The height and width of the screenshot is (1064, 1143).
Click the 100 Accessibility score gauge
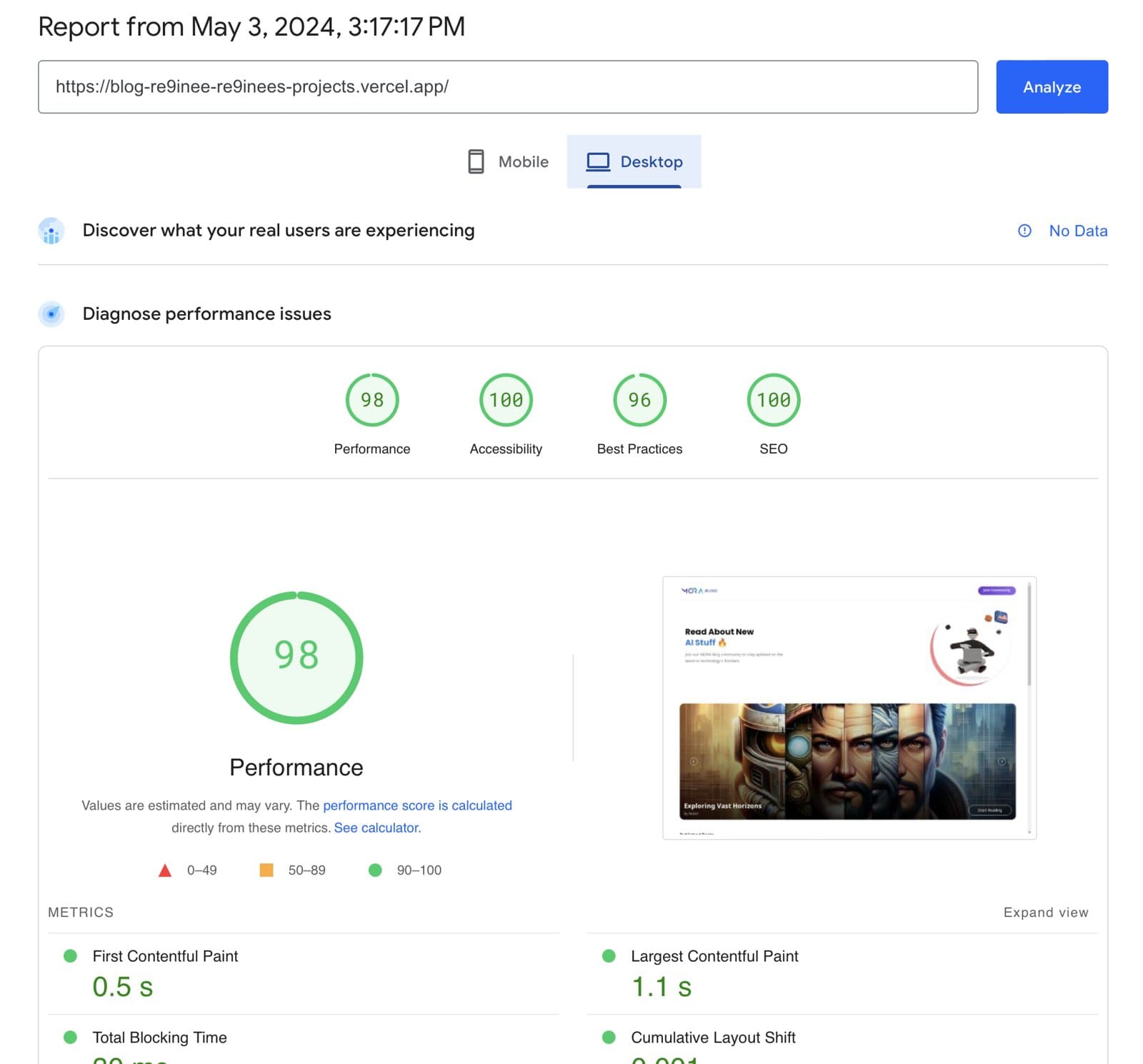coord(506,400)
